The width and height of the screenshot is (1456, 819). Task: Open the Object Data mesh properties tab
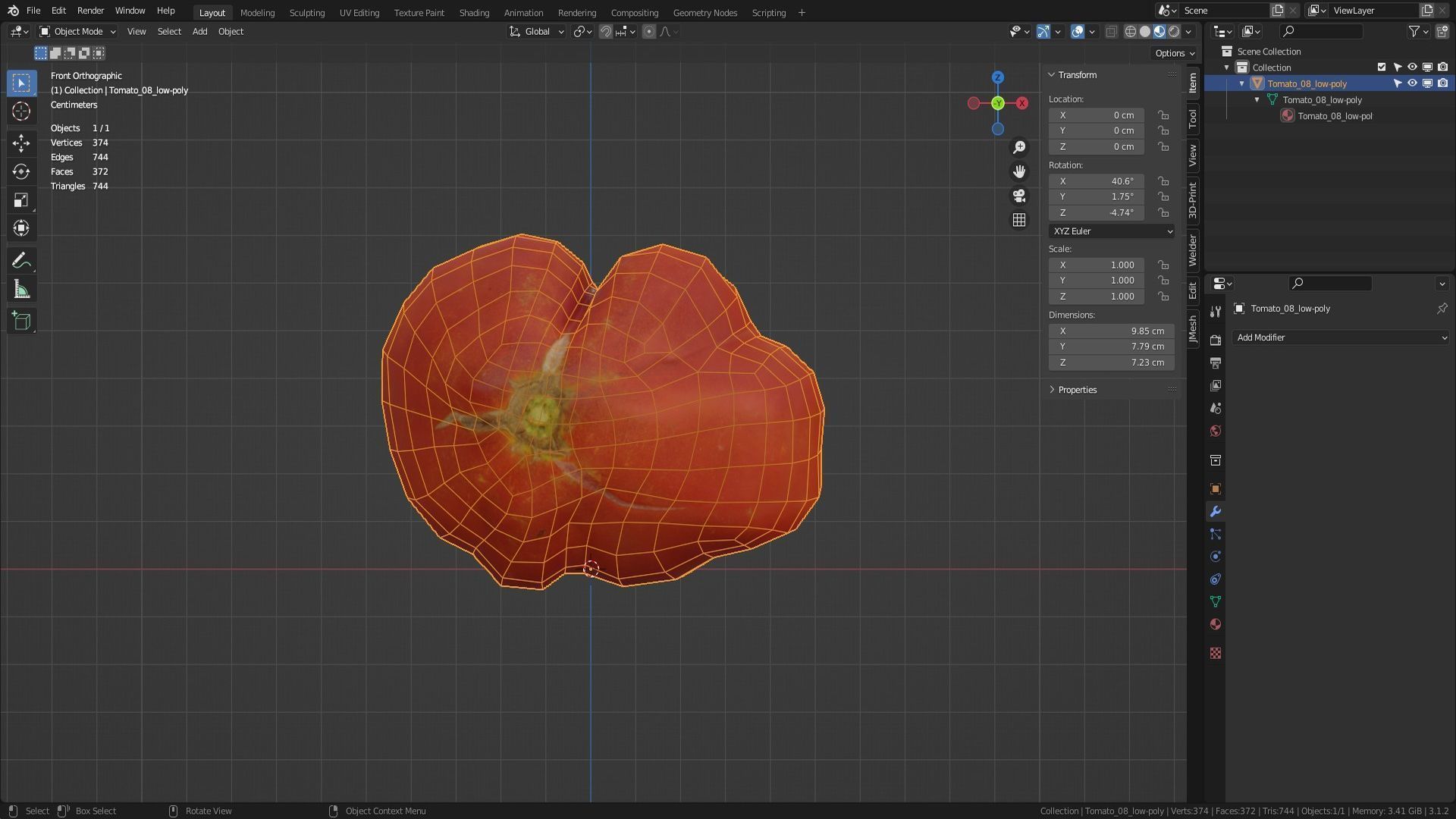(x=1216, y=601)
